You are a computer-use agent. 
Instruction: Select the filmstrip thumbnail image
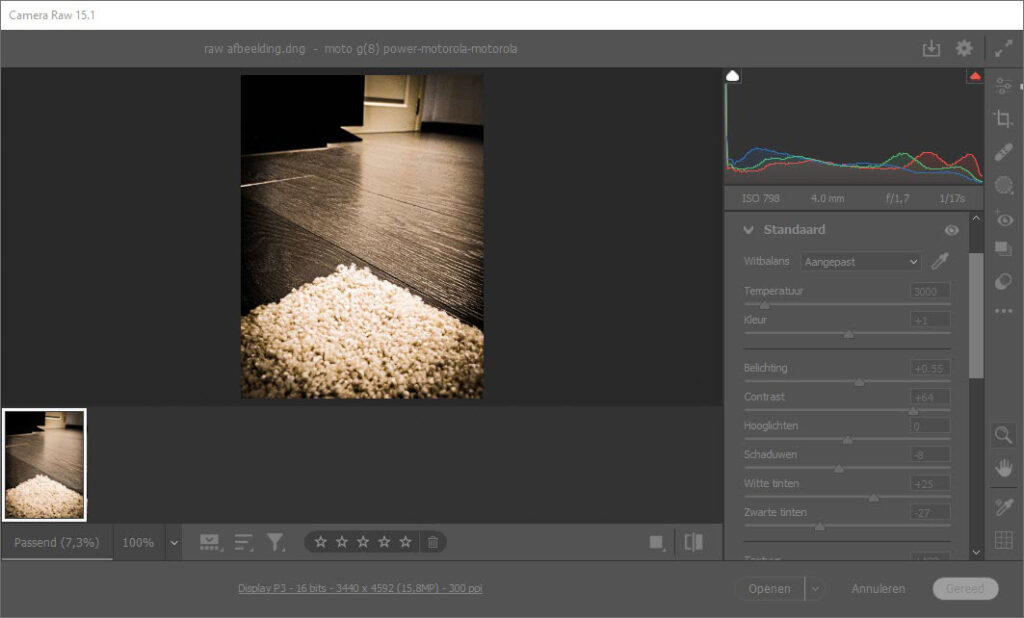click(x=44, y=464)
